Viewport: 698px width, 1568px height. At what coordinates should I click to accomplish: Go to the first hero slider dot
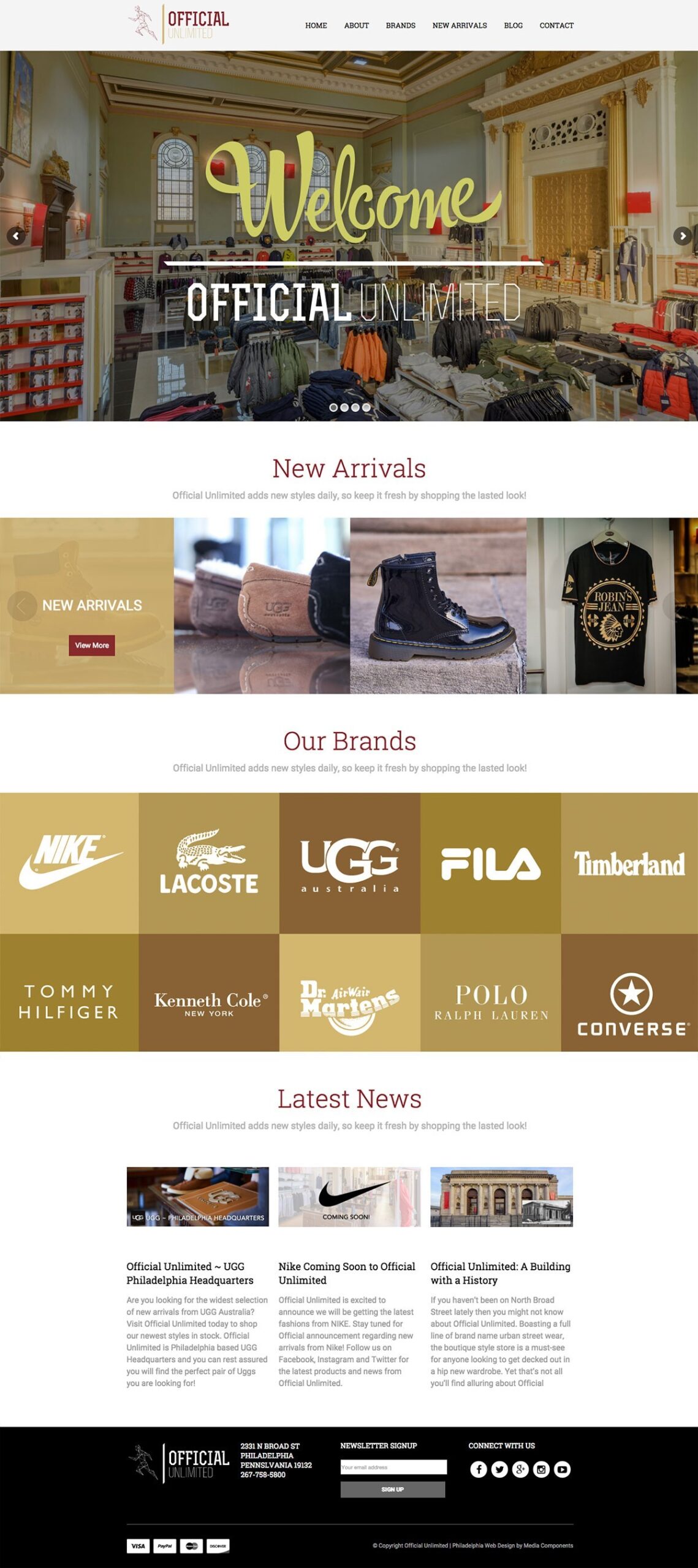click(x=333, y=407)
